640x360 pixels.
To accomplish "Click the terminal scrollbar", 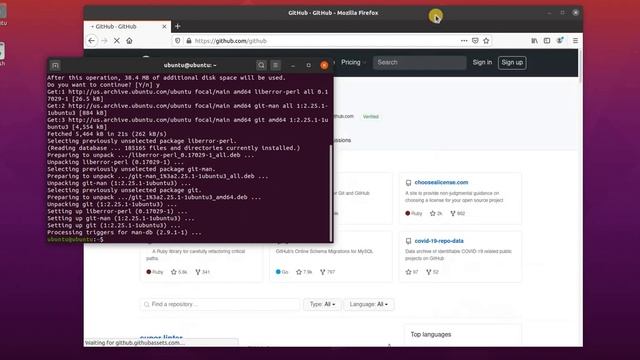I will 331,193.
